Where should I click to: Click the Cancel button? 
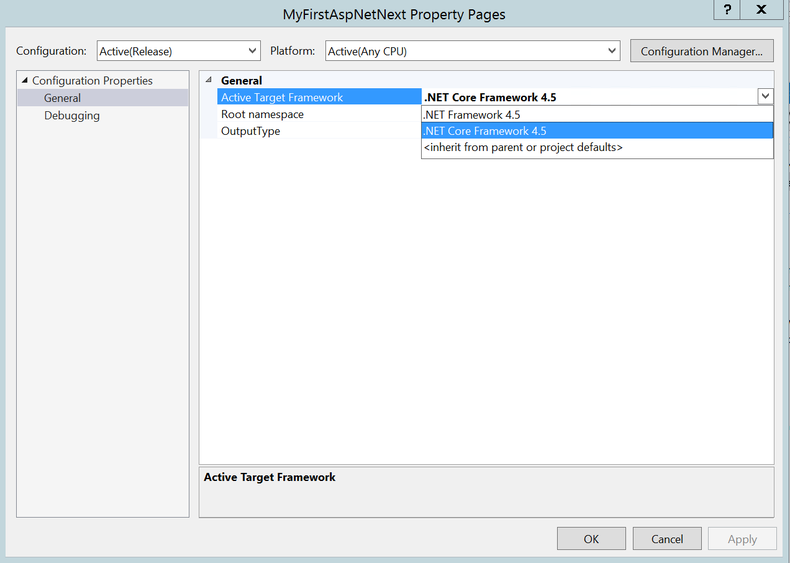pyautogui.click(x=667, y=539)
